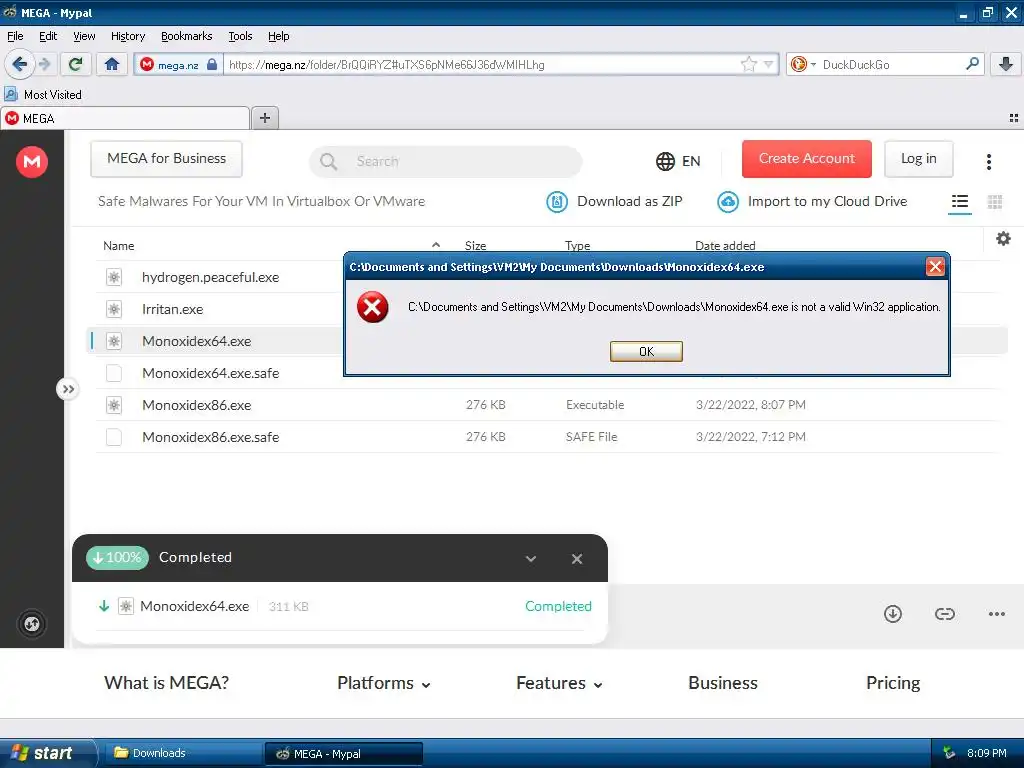Click the browser Forward arrow button
The image size is (1024, 768).
[x=44, y=64]
